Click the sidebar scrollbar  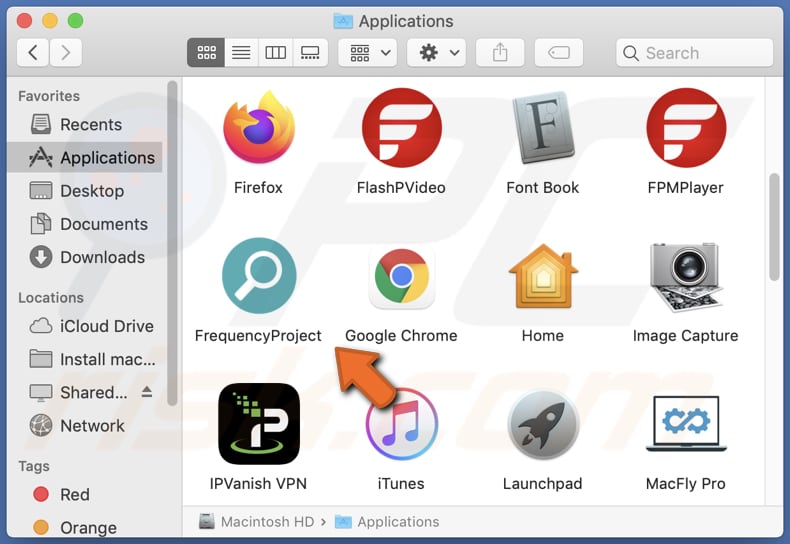coord(172,243)
